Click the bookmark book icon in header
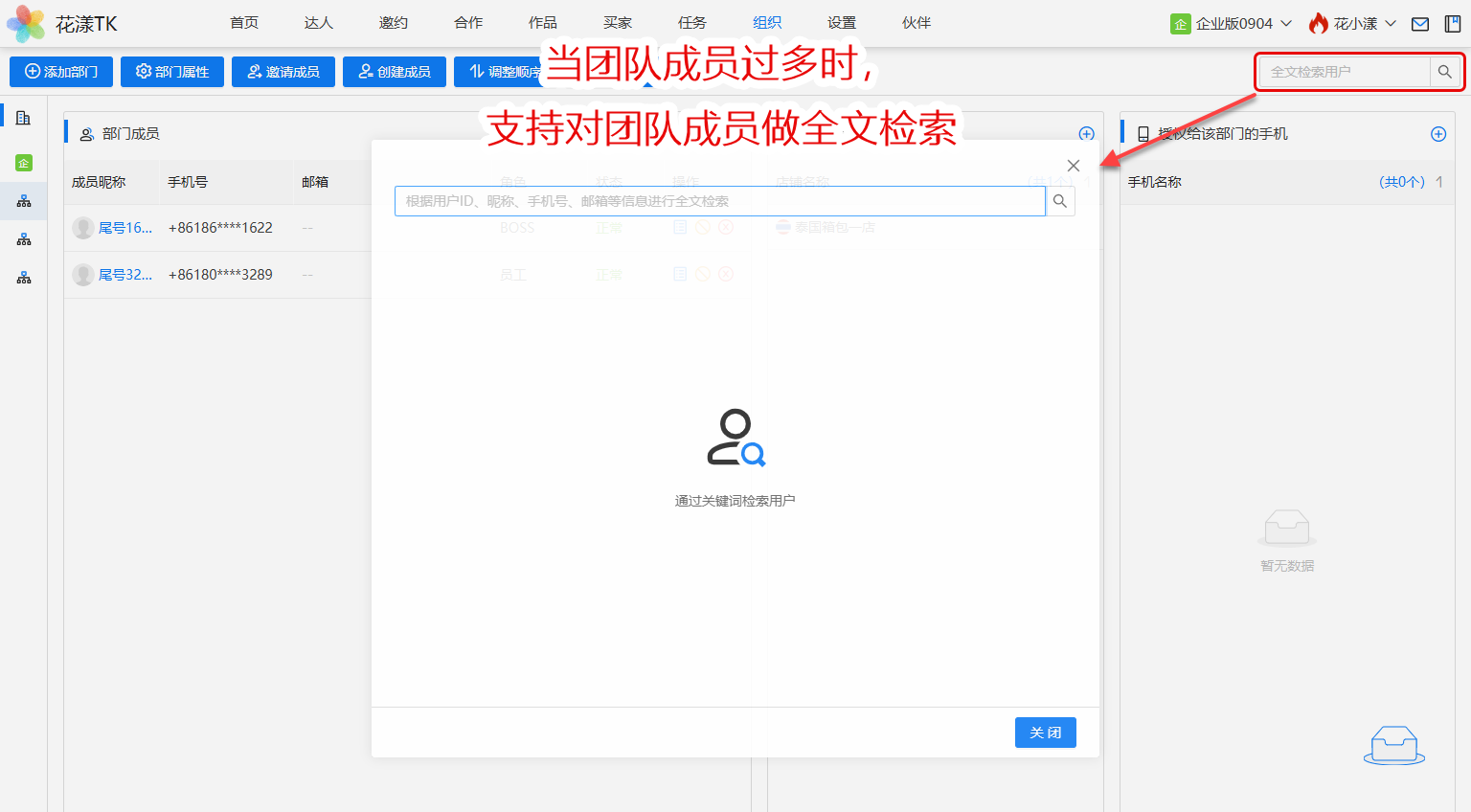The height and width of the screenshot is (812, 1471). [x=1453, y=24]
